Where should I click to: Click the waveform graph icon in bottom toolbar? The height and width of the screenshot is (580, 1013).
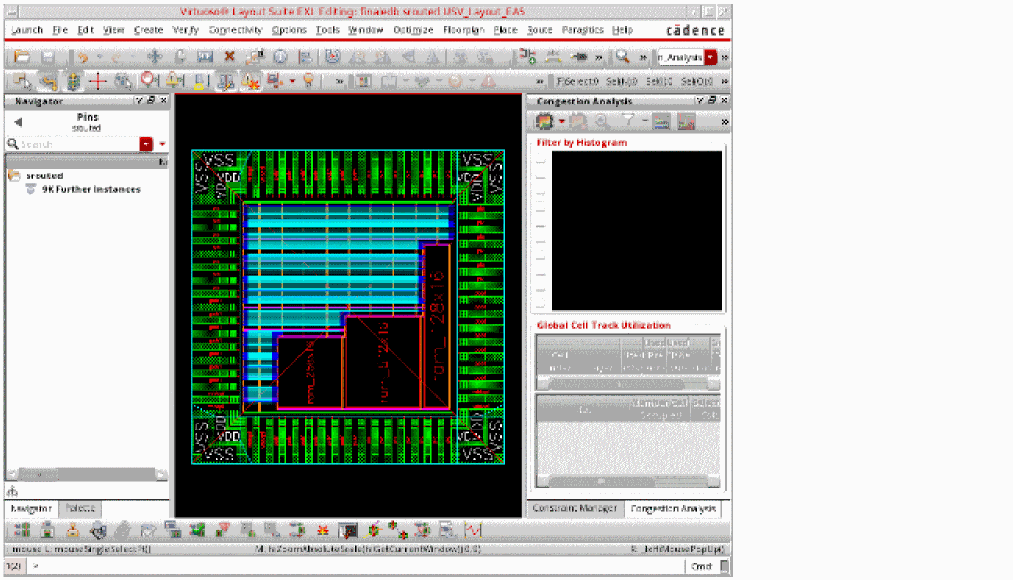473,530
